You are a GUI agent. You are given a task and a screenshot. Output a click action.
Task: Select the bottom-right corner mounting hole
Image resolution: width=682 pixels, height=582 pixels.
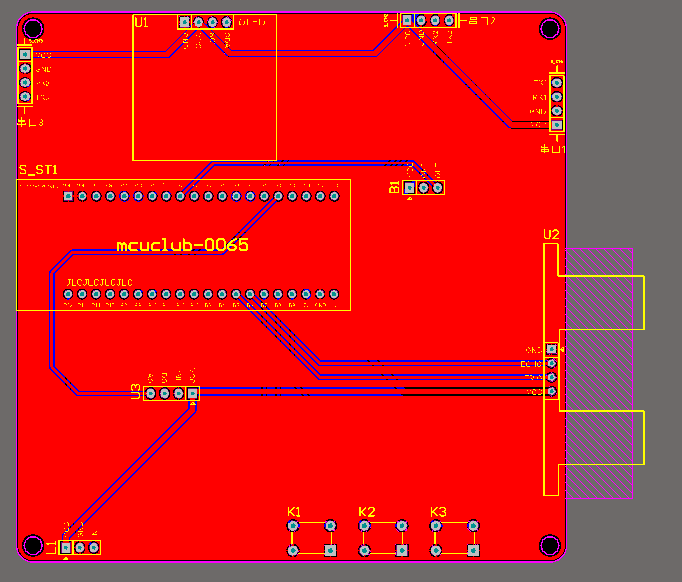coord(550,545)
